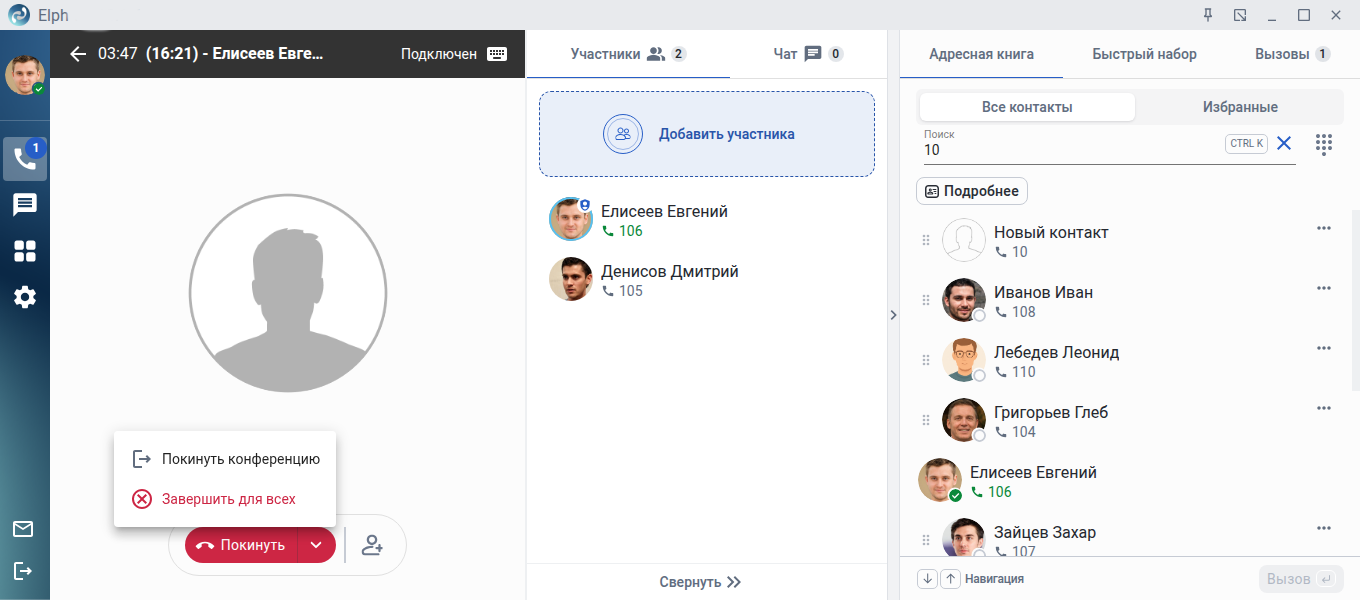Click the Добавить участника button

click(x=707, y=134)
